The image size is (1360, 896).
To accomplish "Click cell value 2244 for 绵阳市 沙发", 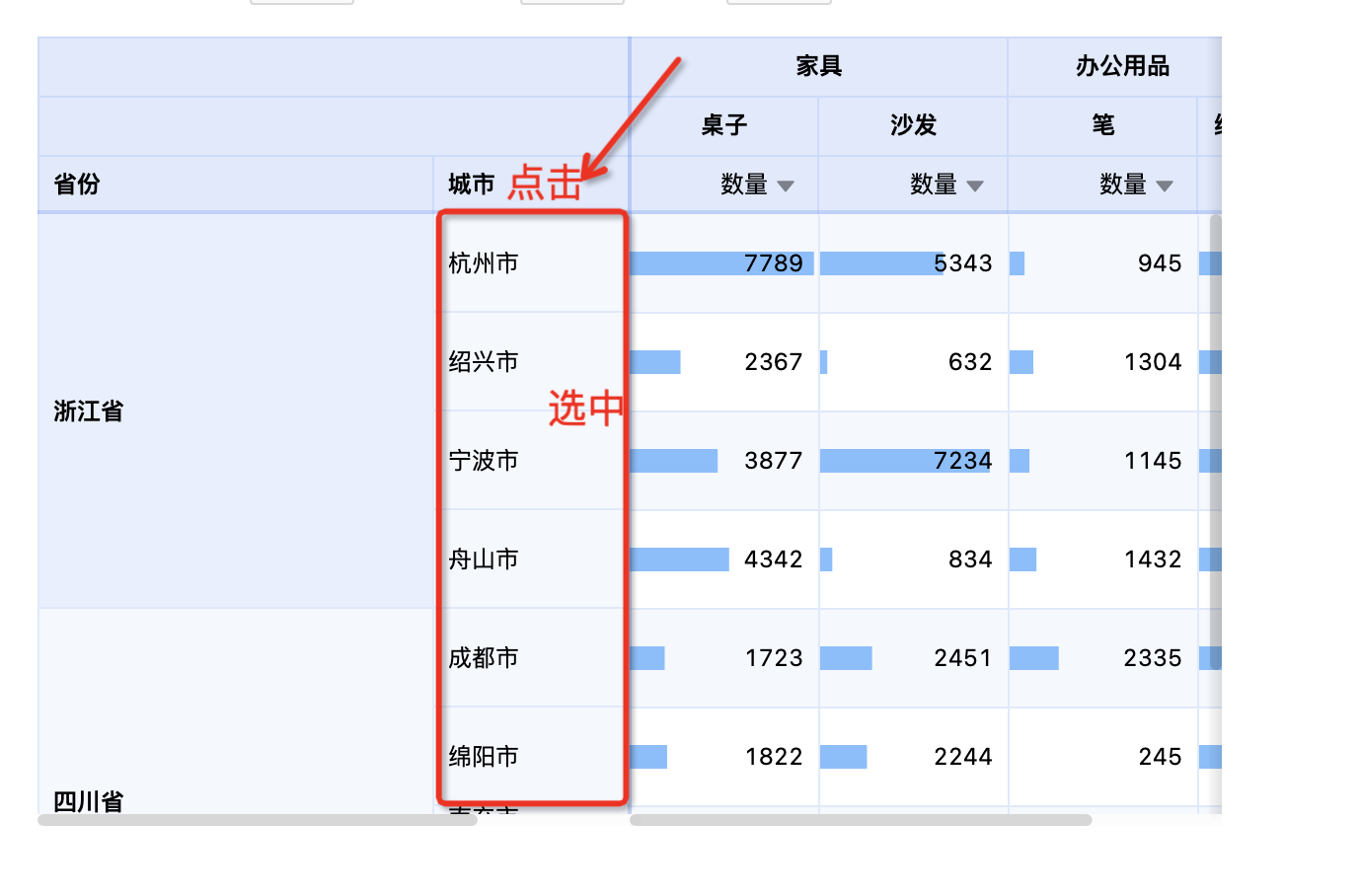I will coord(963,757).
